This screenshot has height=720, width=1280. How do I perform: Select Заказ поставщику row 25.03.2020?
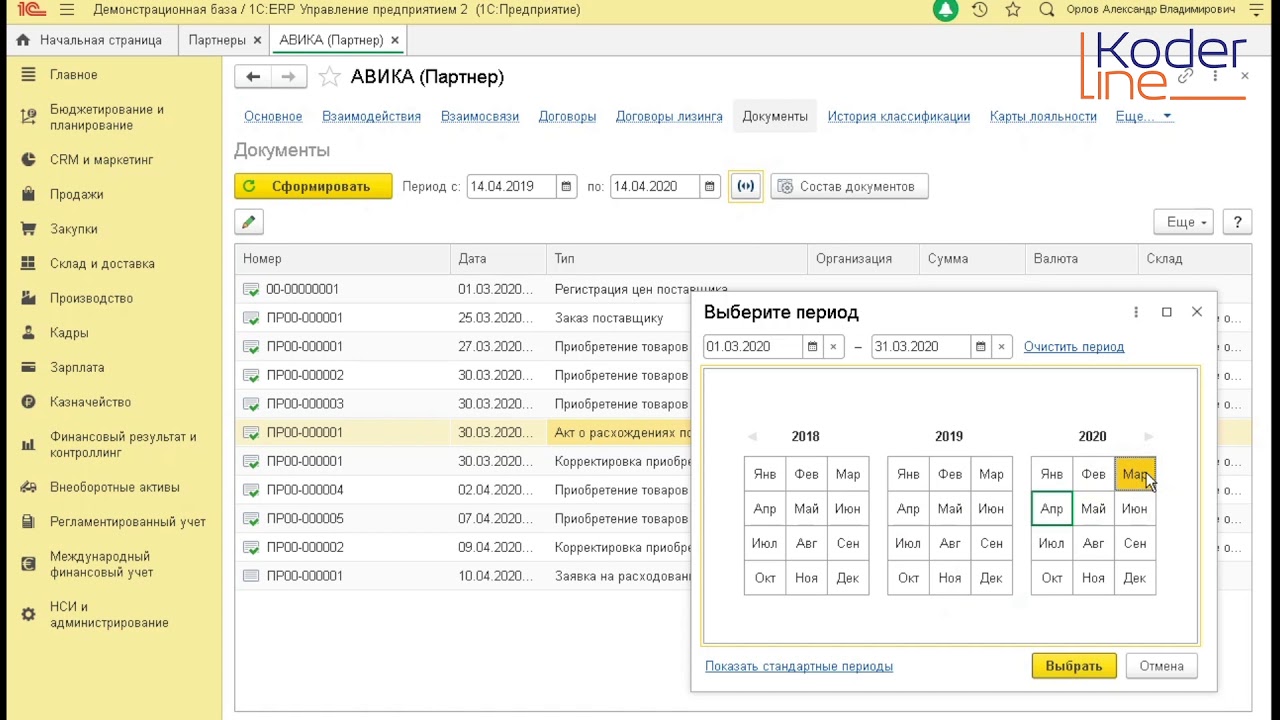click(x=463, y=318)
